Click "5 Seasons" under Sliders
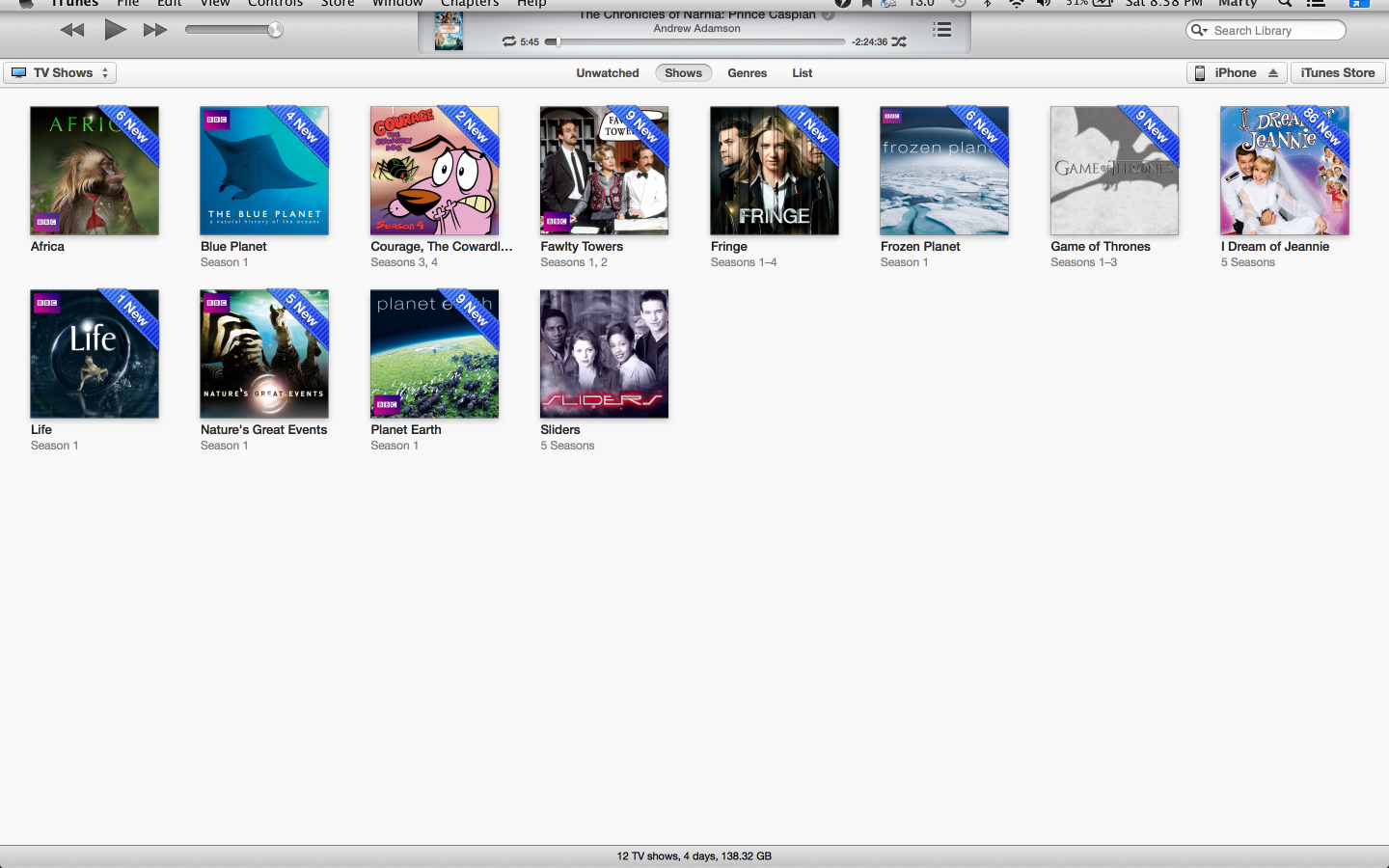The height and width of the screenshot is (868, 1389). (x=567, y=446)
